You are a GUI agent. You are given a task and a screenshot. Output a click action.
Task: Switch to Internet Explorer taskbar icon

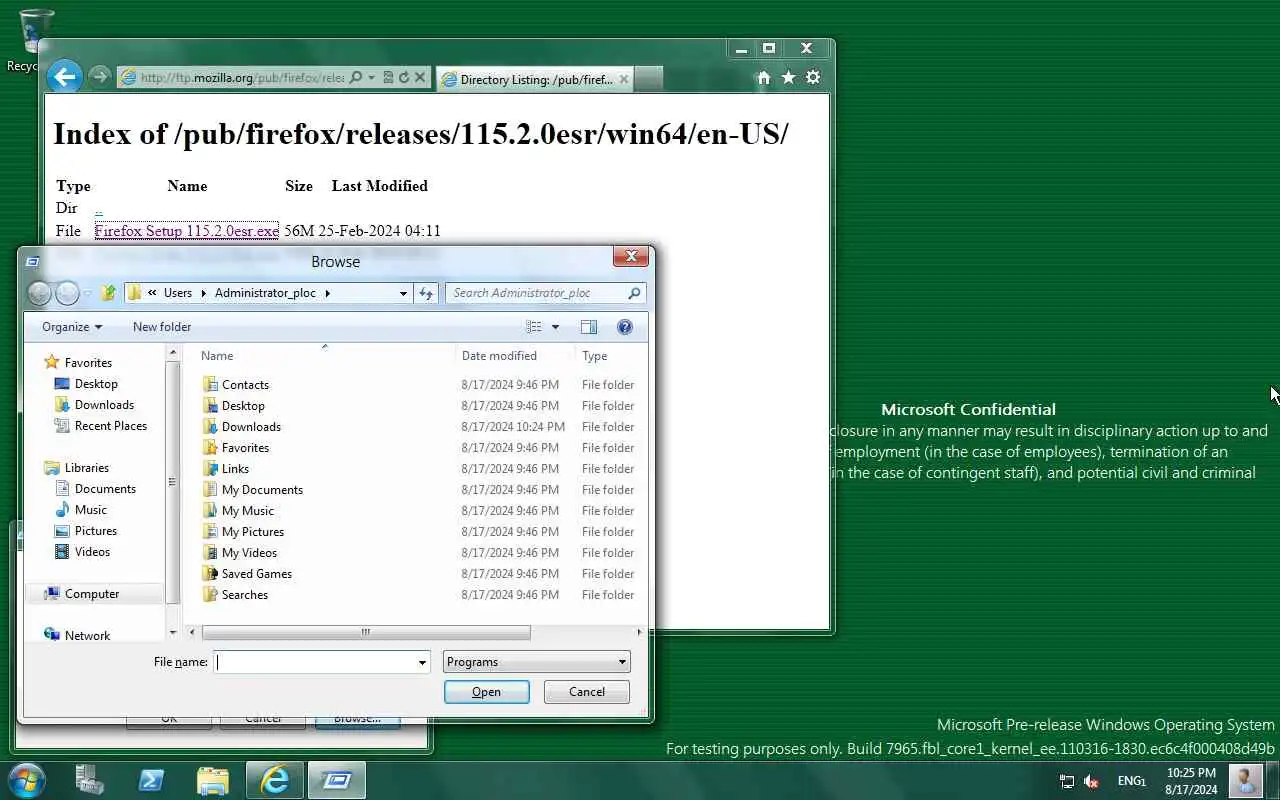coord(274,780)
